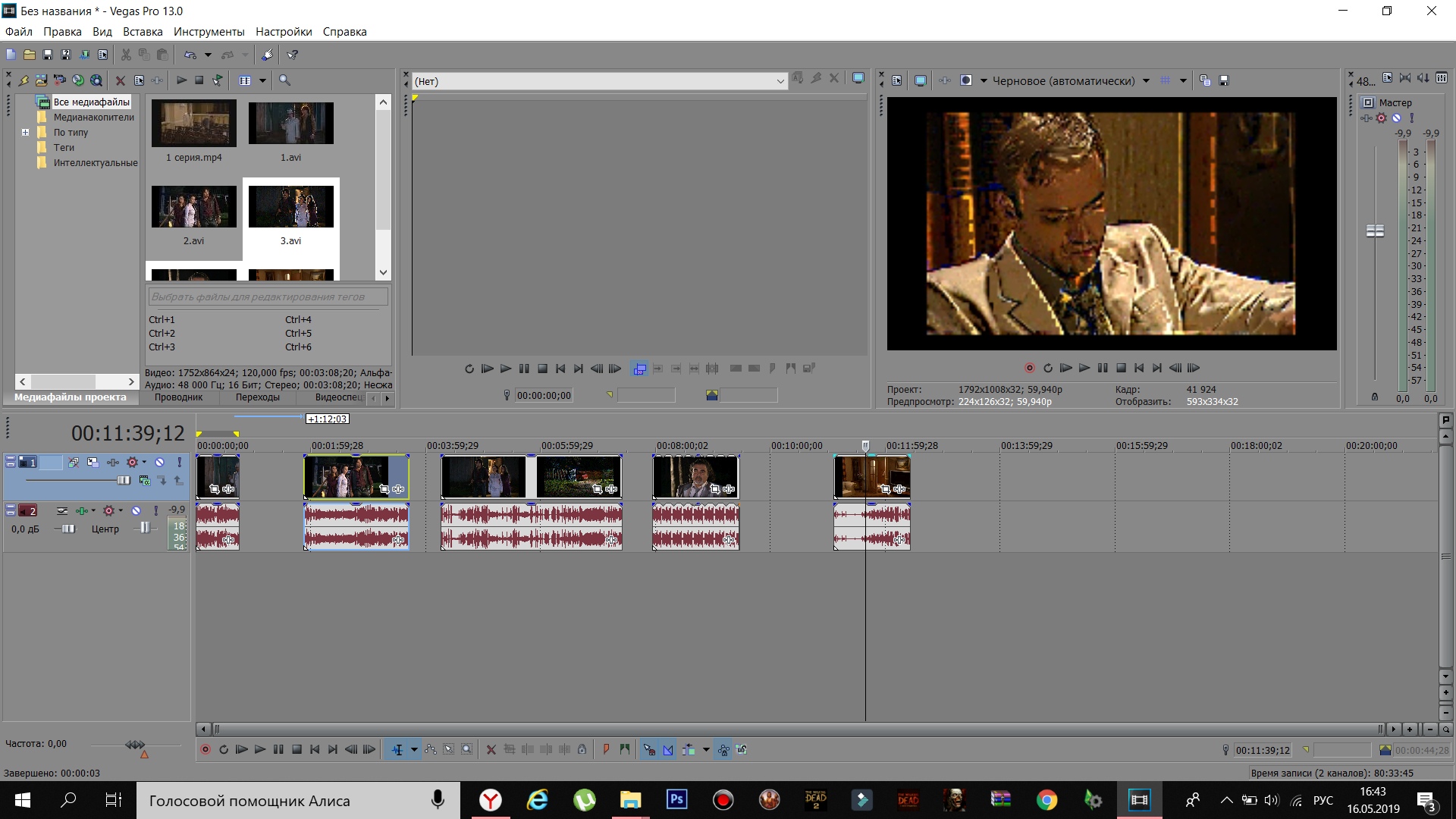Click the Render As toolbar icon

[84, 55]
